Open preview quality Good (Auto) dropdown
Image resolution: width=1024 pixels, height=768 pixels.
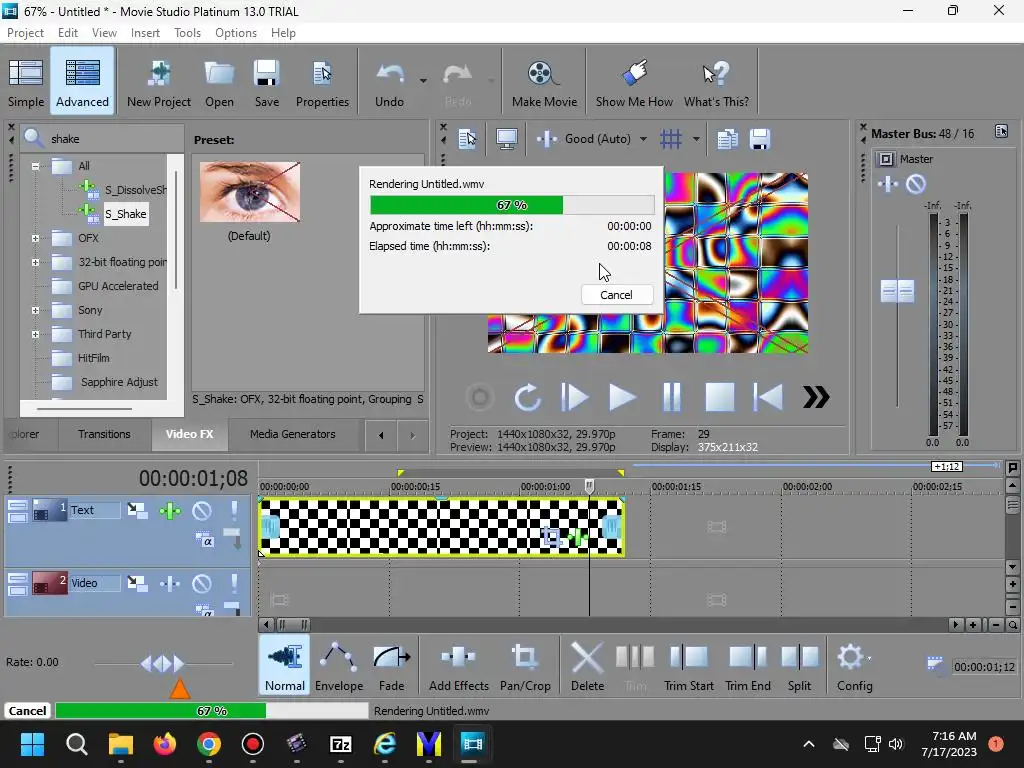[x=643, y=139]
